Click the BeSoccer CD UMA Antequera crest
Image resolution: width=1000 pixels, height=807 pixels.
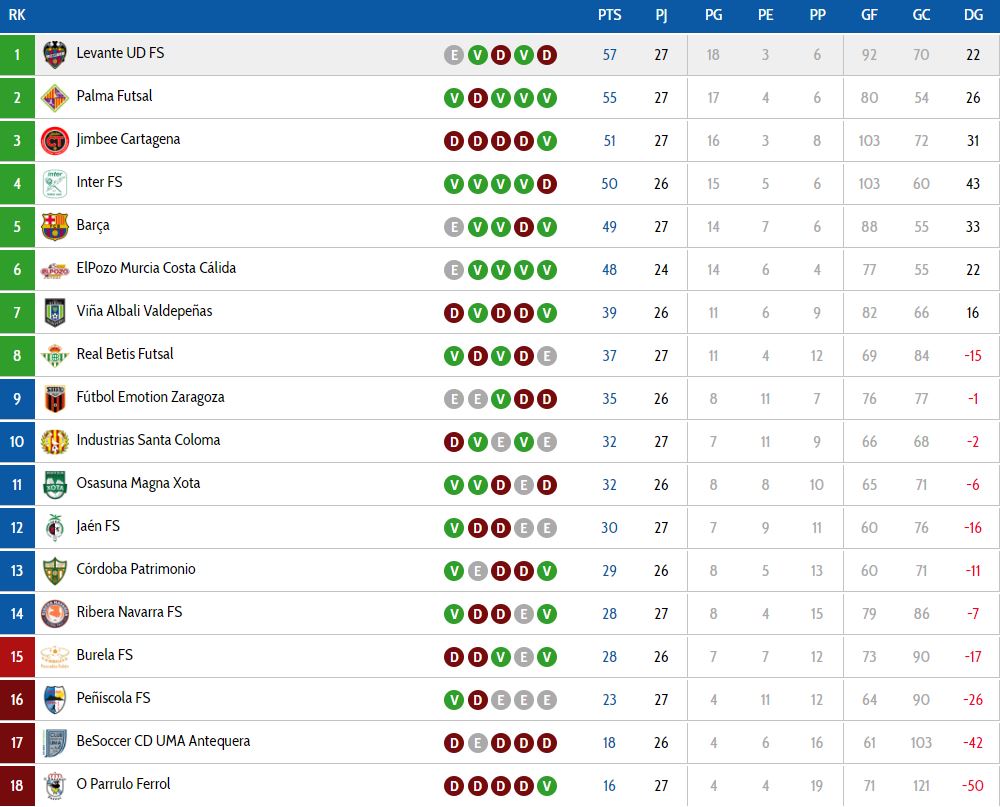click(x=55, y=743)
